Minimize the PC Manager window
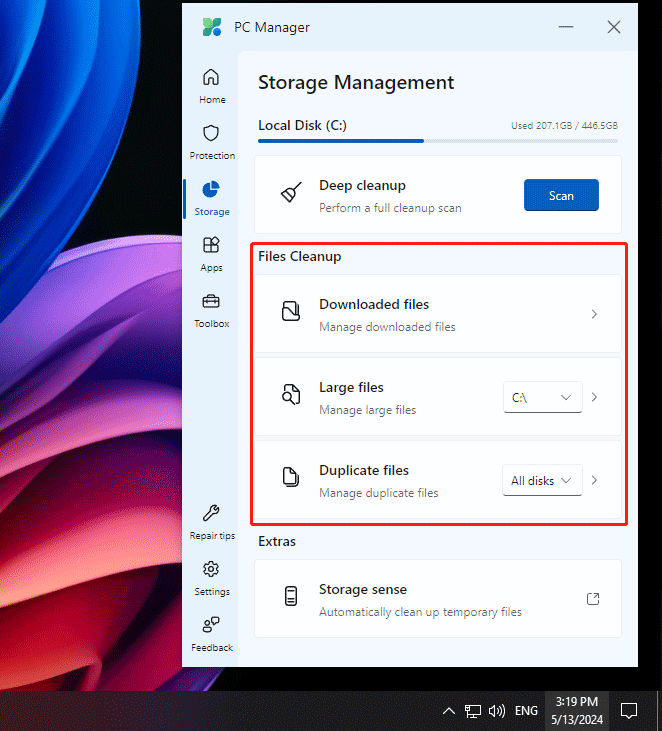 pyautogui.click(x=566, y=27)
